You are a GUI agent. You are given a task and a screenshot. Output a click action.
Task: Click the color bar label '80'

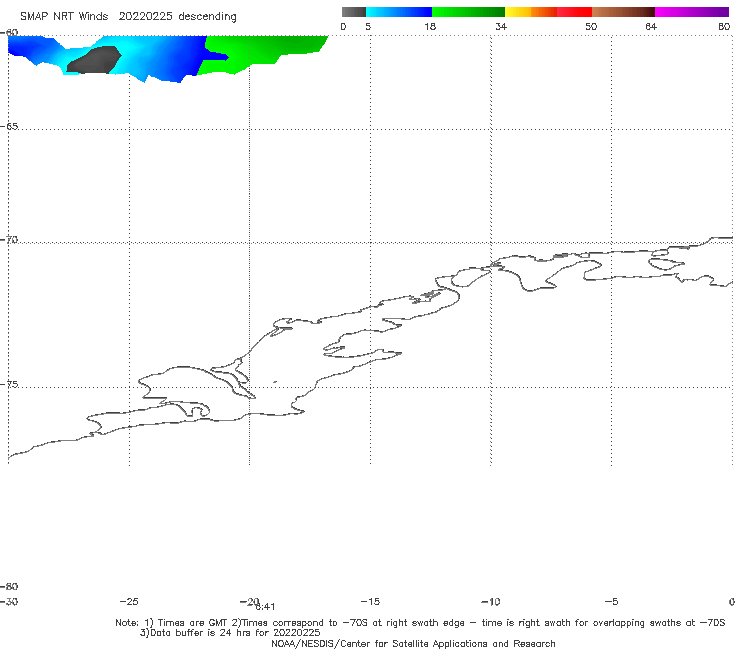pos(724,26)
